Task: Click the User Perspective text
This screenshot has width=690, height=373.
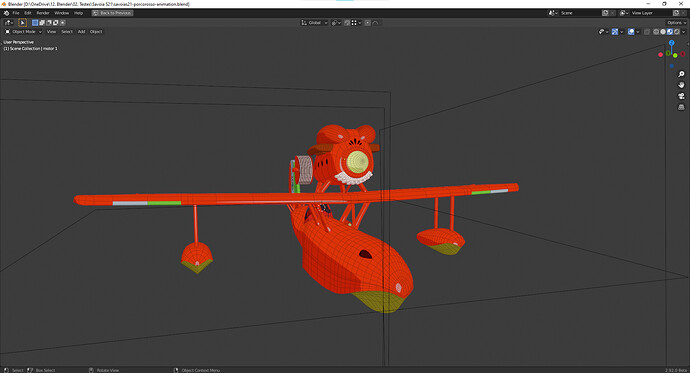Action: point(18,42)
